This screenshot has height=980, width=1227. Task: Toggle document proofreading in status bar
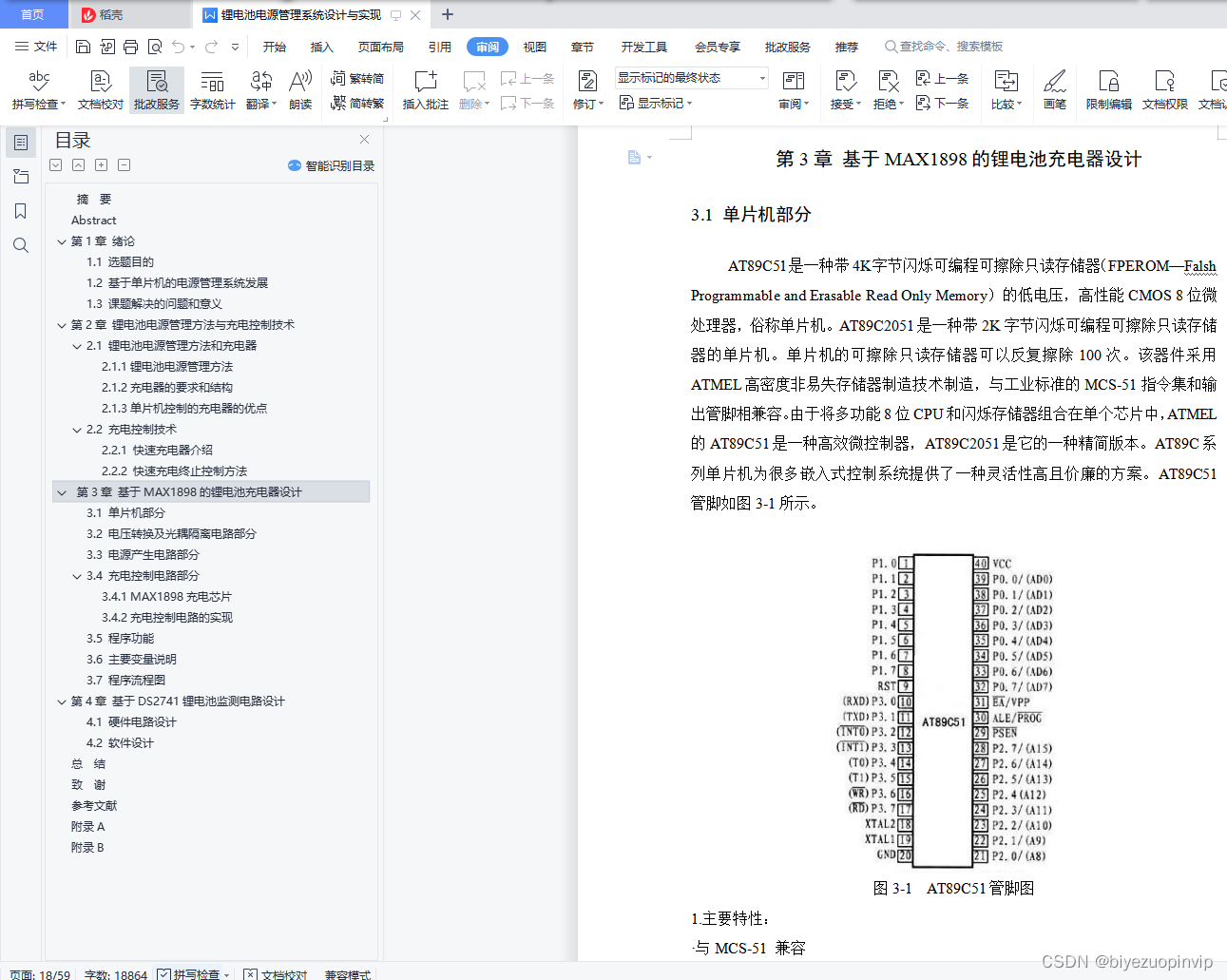click(276, 974)
